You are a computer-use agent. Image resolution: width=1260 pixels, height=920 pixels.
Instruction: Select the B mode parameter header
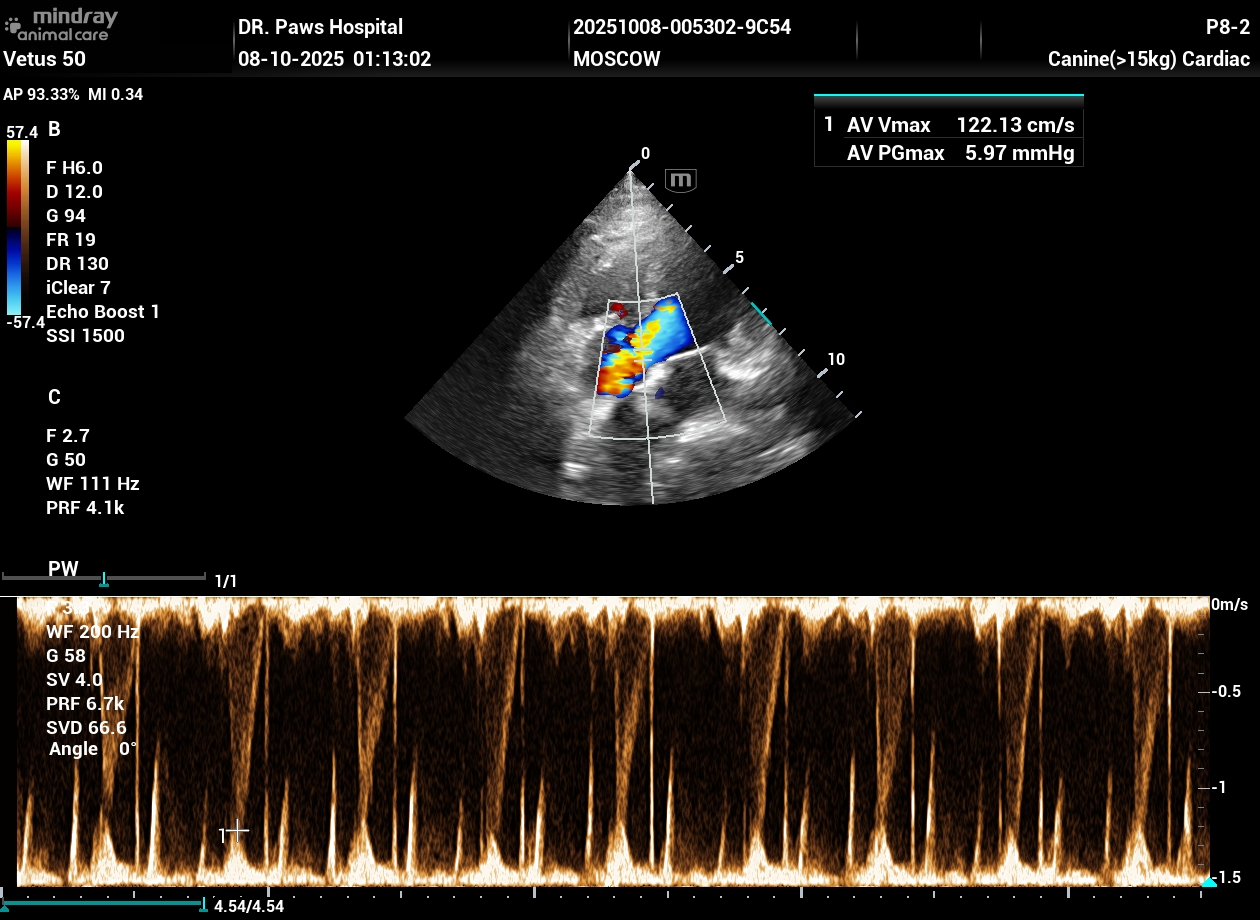point(54,129)
